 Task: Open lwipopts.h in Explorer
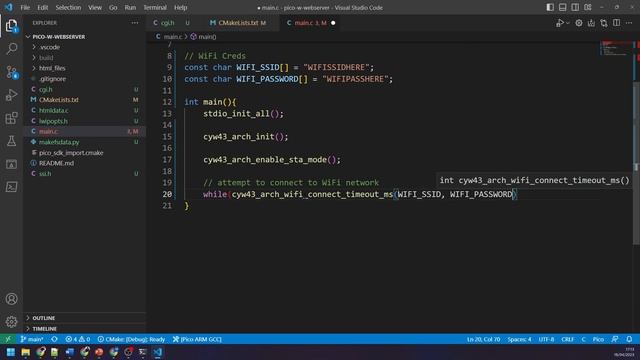coord(53,121)
